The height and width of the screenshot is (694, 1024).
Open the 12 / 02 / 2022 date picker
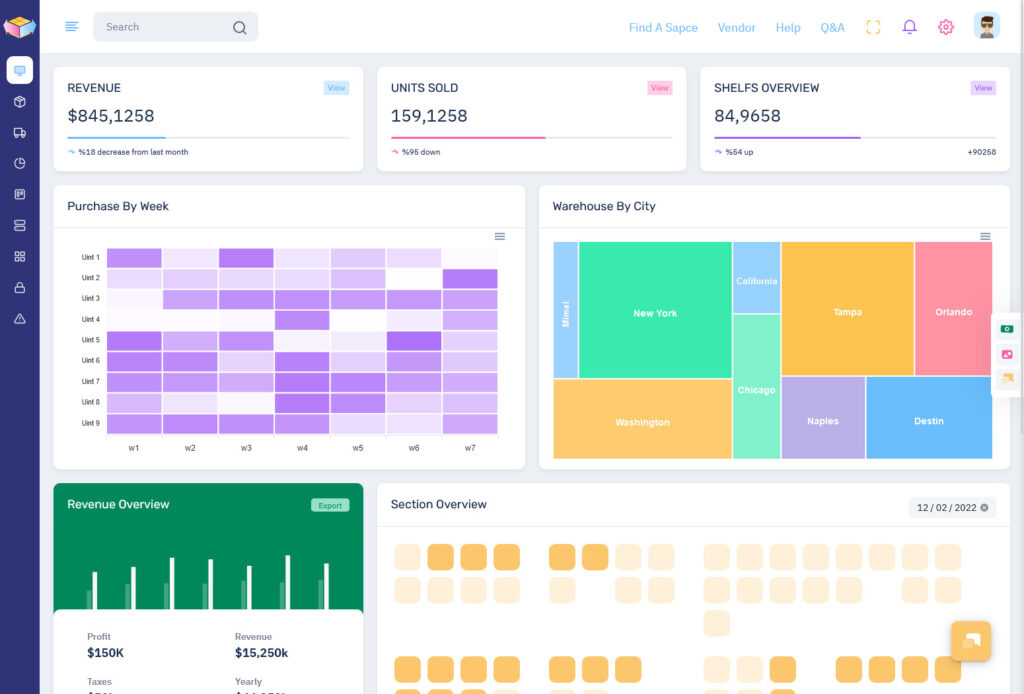tap(952, 507)
